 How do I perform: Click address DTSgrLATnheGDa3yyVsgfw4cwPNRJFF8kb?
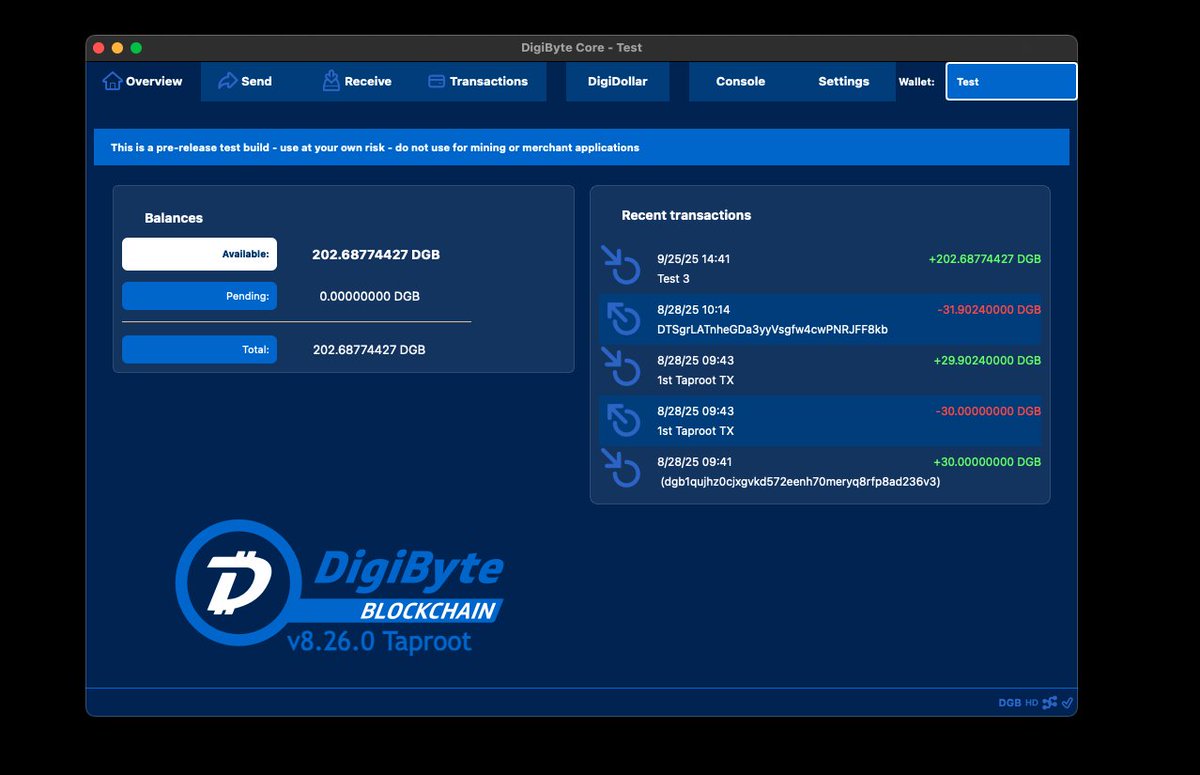click(x=772, y=329)
